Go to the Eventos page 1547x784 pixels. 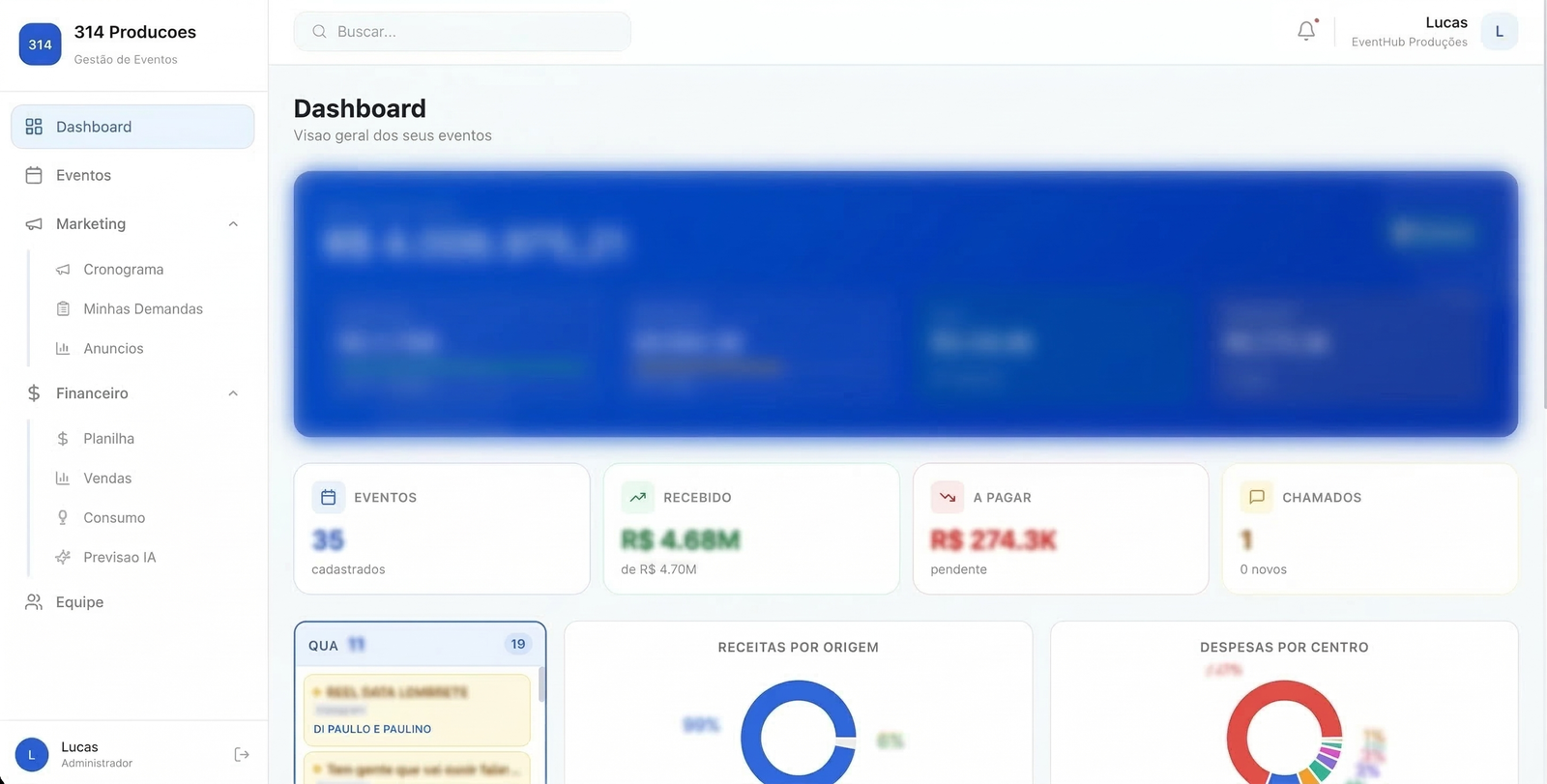[x=83, y=175]
